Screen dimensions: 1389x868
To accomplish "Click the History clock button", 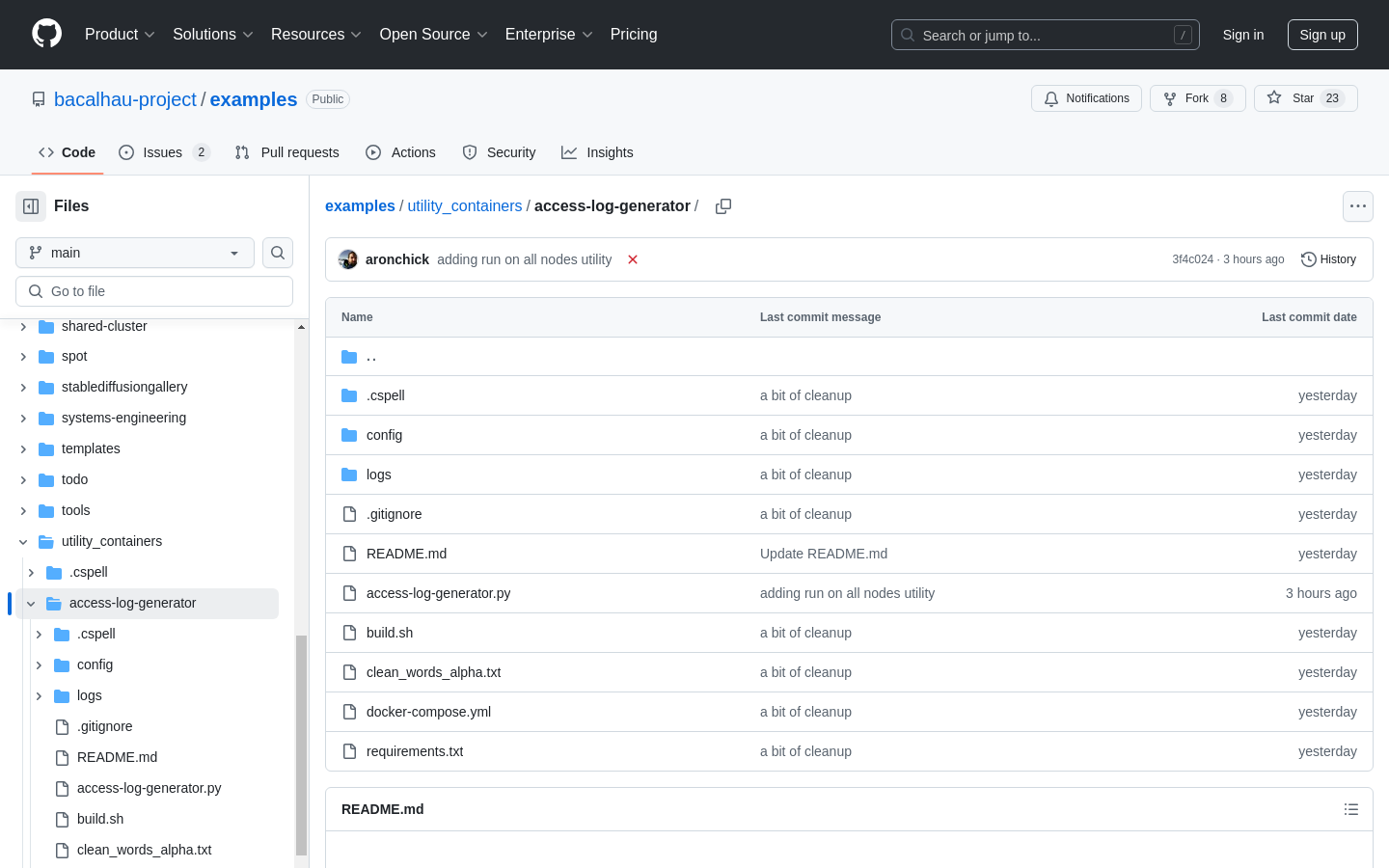I will tap(1329, 259).
